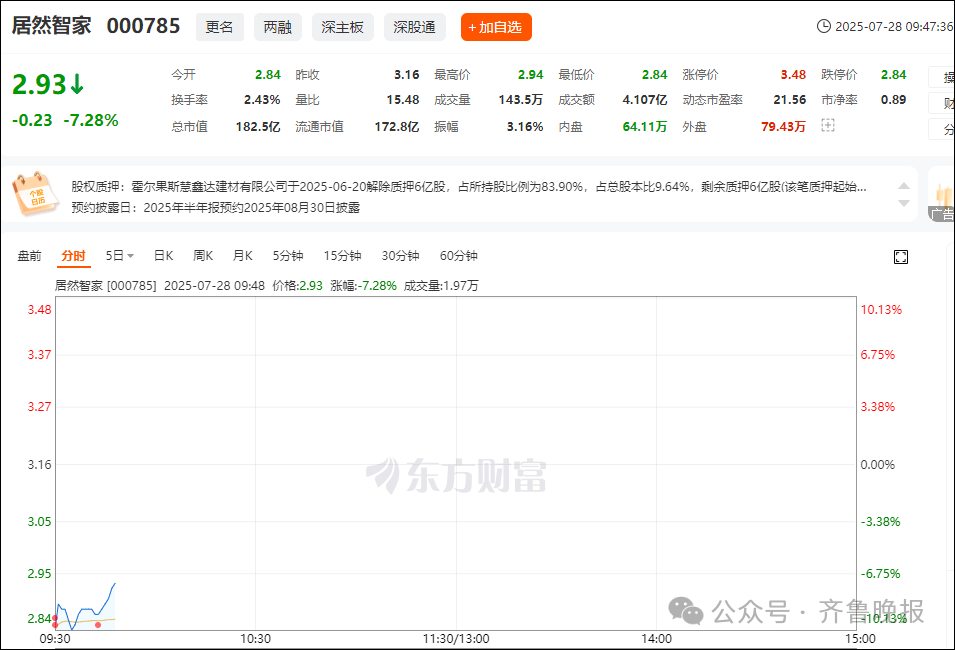Open fullscreen chart icon
Image resolution: width=955 pixels, height=650 pixels.
coord(901,257)
